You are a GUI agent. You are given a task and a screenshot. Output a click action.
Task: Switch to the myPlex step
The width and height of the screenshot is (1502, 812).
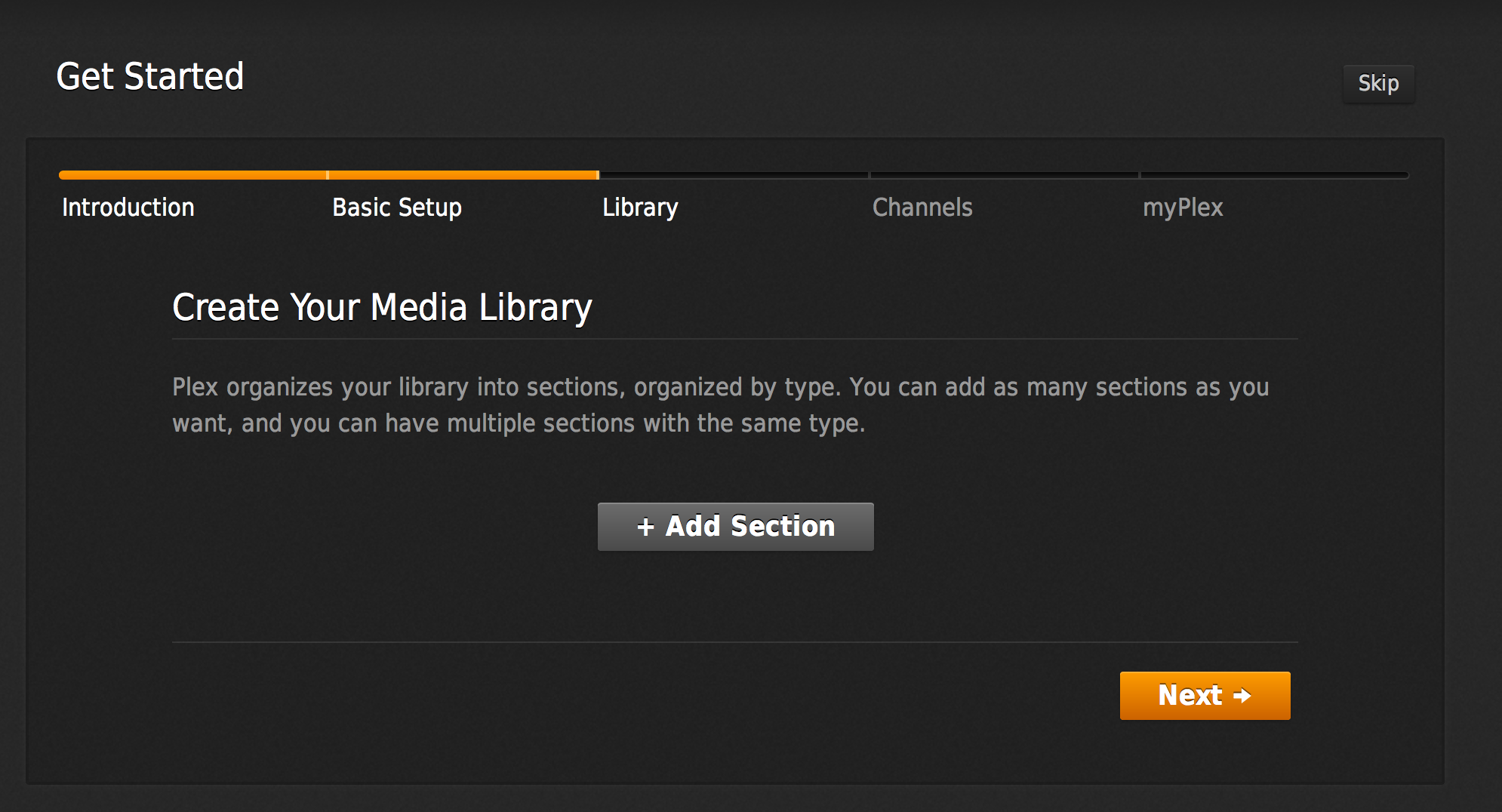(1183, 208)
